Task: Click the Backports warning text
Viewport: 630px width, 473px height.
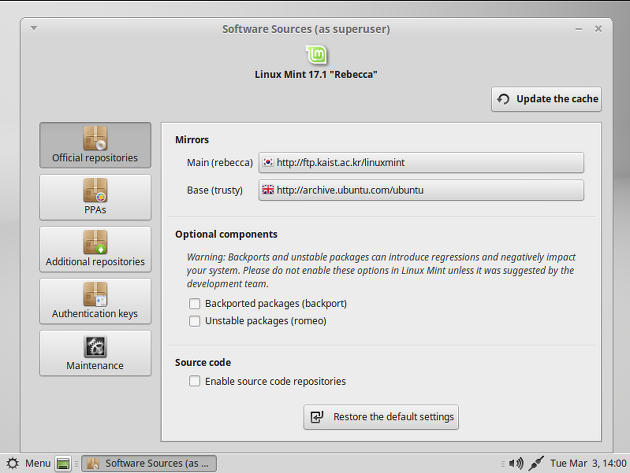Action: click(381, 270)
